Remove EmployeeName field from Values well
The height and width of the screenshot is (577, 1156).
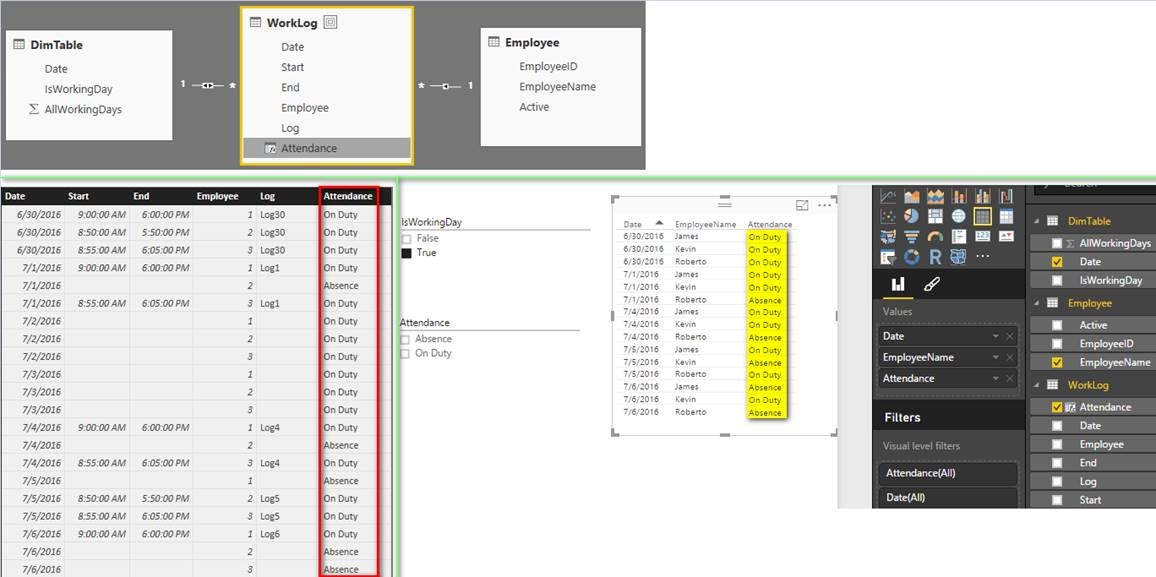(x=1010, y=357)
